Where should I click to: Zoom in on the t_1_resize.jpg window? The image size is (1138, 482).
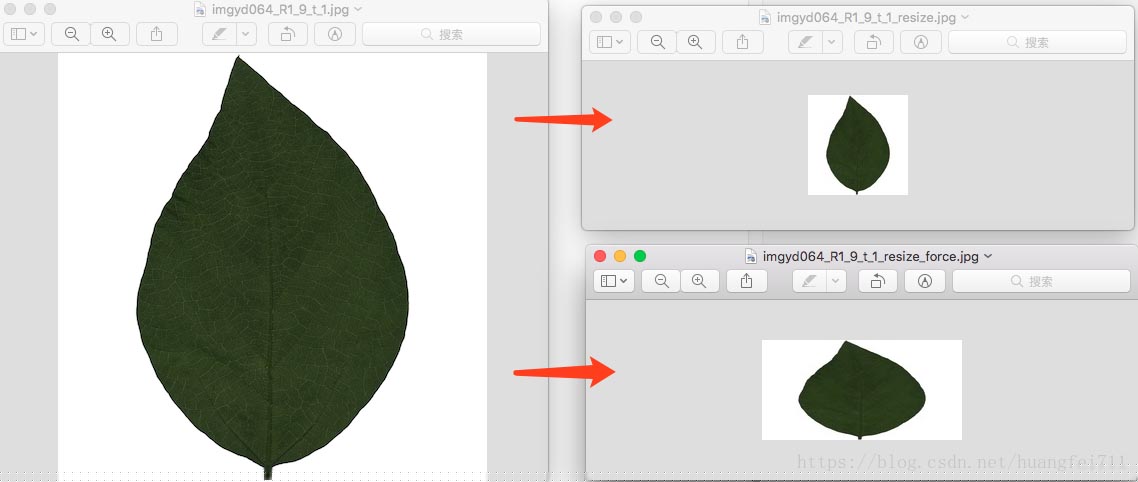pyautogui.click(x=695, y=42)
